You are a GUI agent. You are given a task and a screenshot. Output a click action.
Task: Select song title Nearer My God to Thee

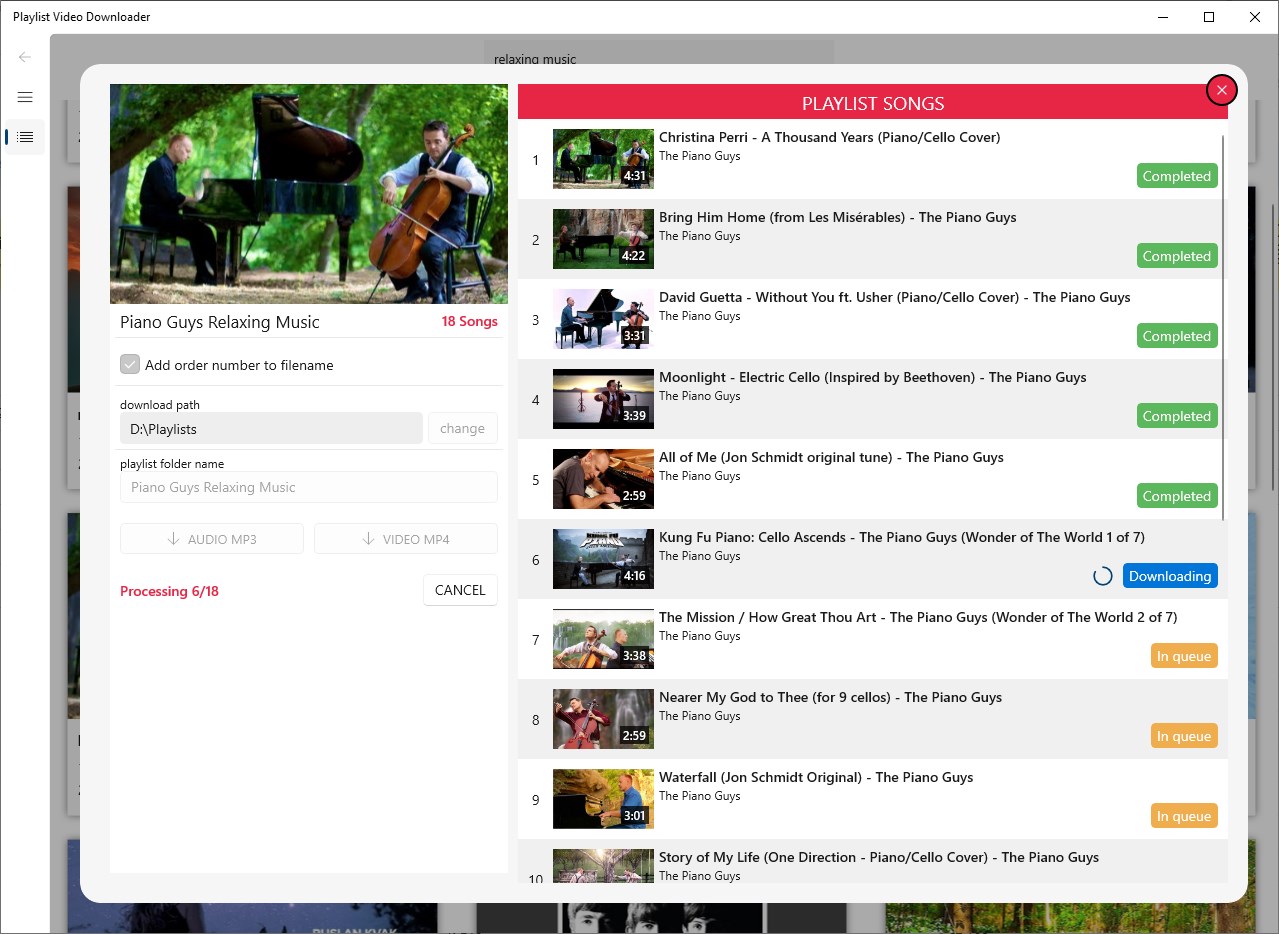830,697
